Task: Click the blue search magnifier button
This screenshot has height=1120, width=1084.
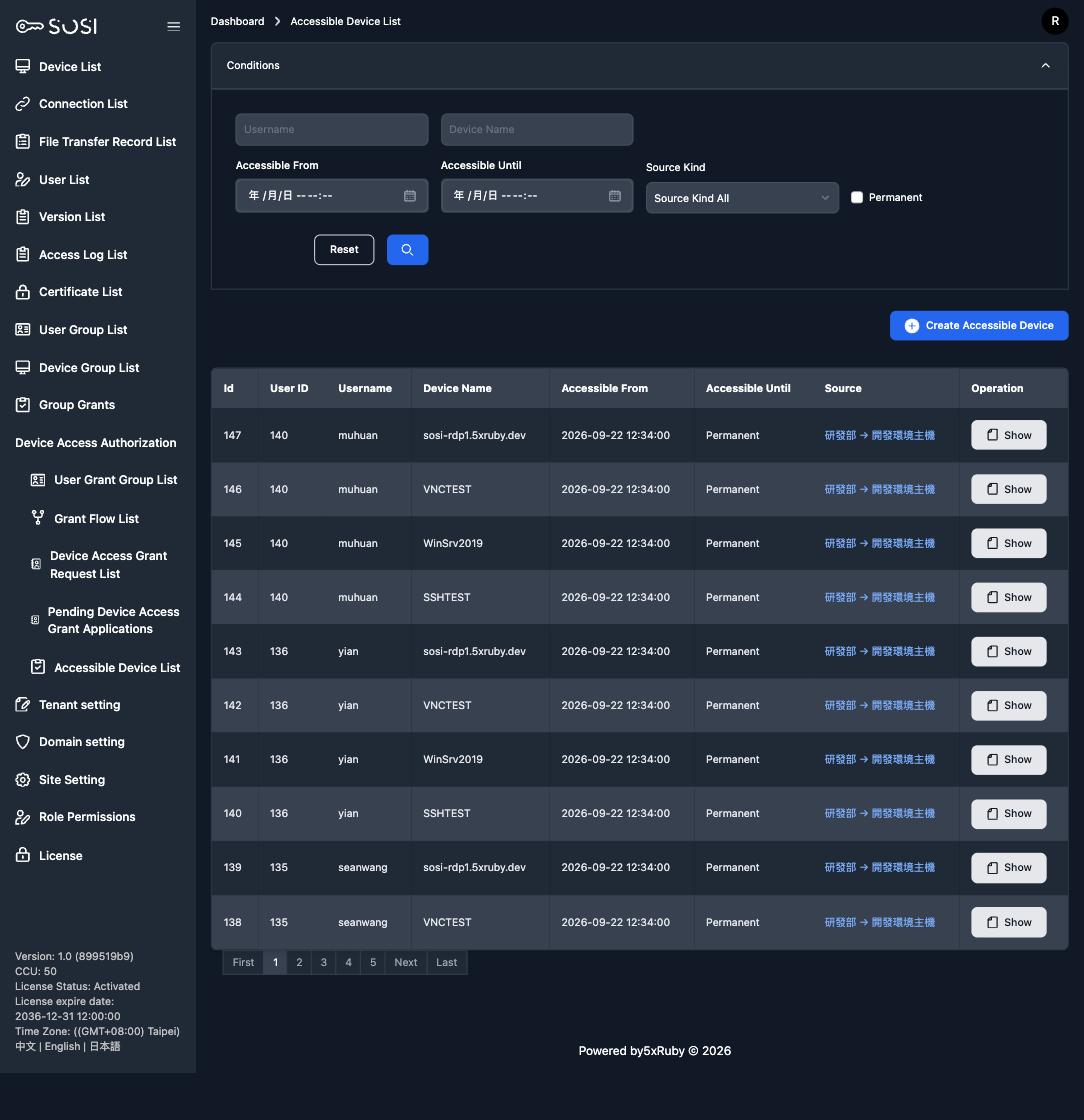Action: tap(408, 249)
